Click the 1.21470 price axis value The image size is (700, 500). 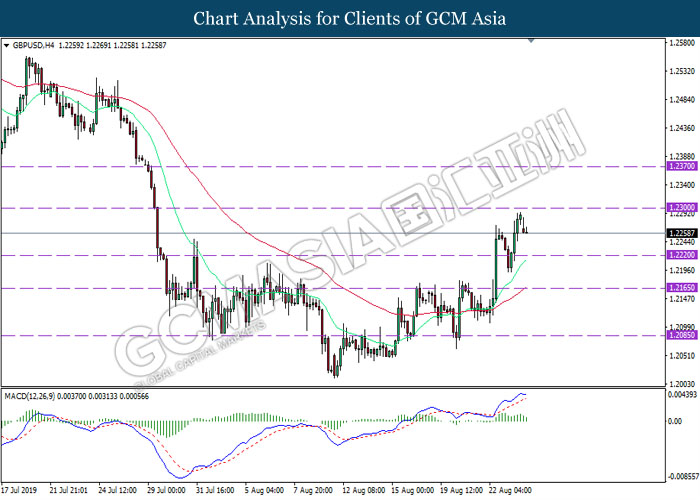(683, 299)
